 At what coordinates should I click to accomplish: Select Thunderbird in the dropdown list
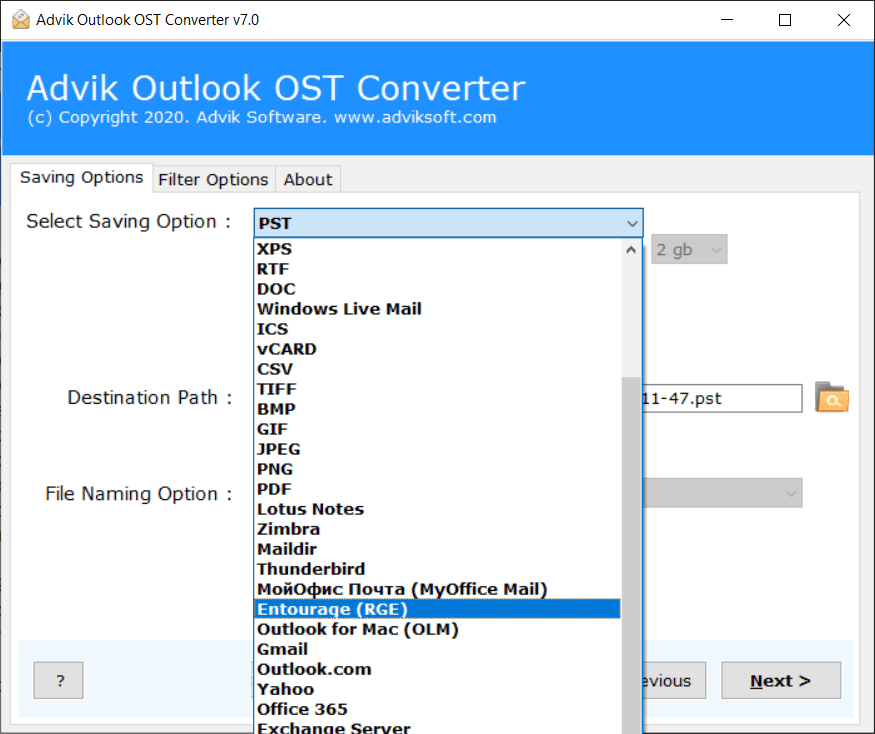point(438,569)
